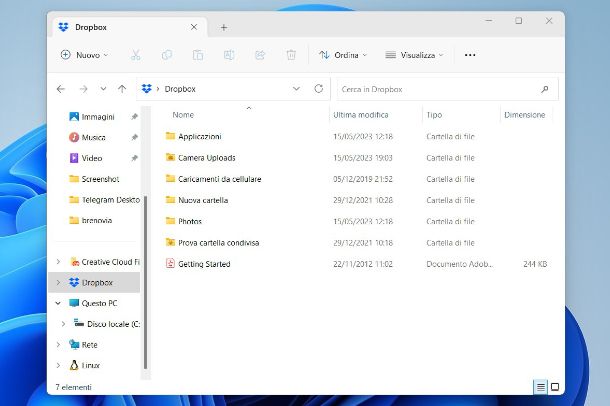The image size is (610, 406).
Task: Switch to details view icon in status bar
Action: (541, 387)
